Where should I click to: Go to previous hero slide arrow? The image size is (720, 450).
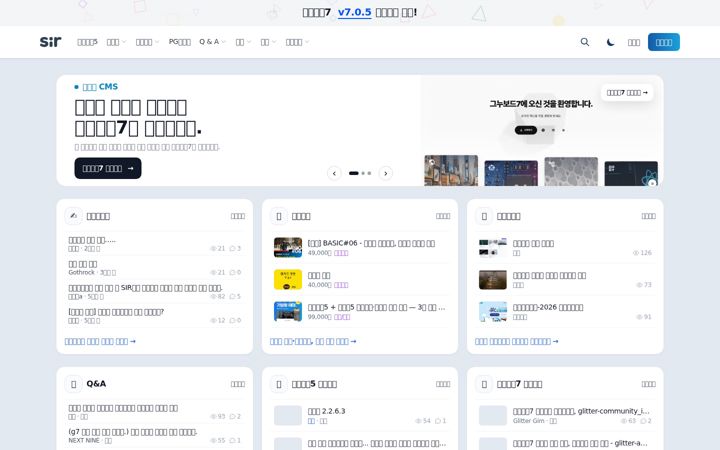pyautogui.click(x=334, y=173)
